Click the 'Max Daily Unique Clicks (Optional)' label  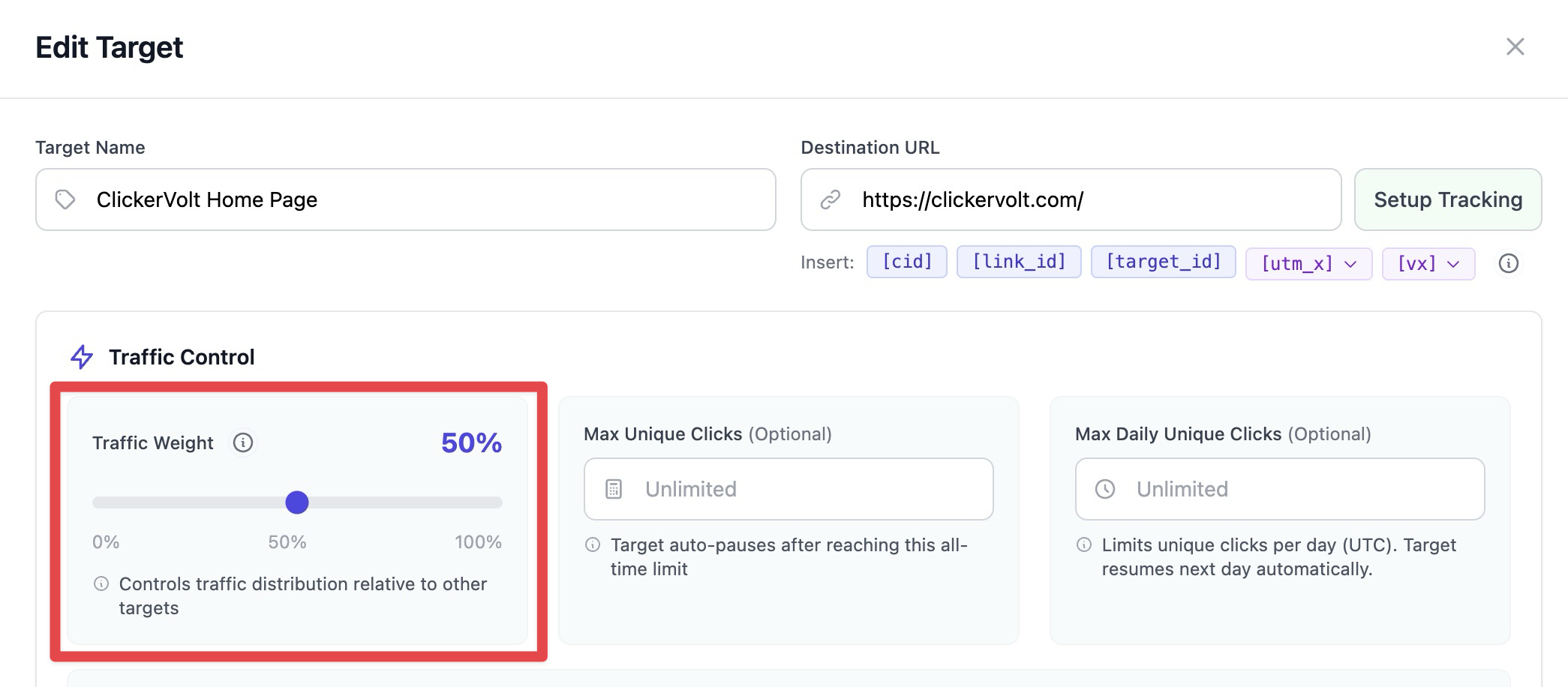[x=1223, y=434]
